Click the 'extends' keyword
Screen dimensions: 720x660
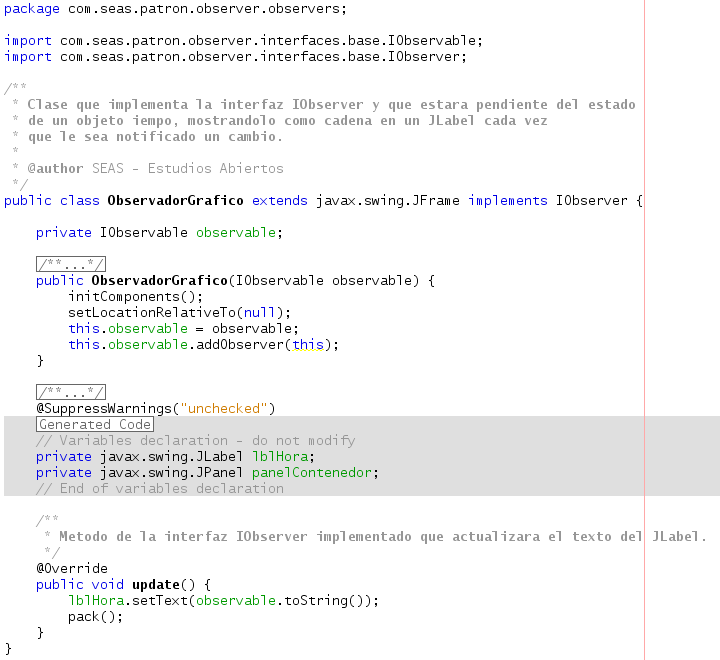(x=280, y=201)
